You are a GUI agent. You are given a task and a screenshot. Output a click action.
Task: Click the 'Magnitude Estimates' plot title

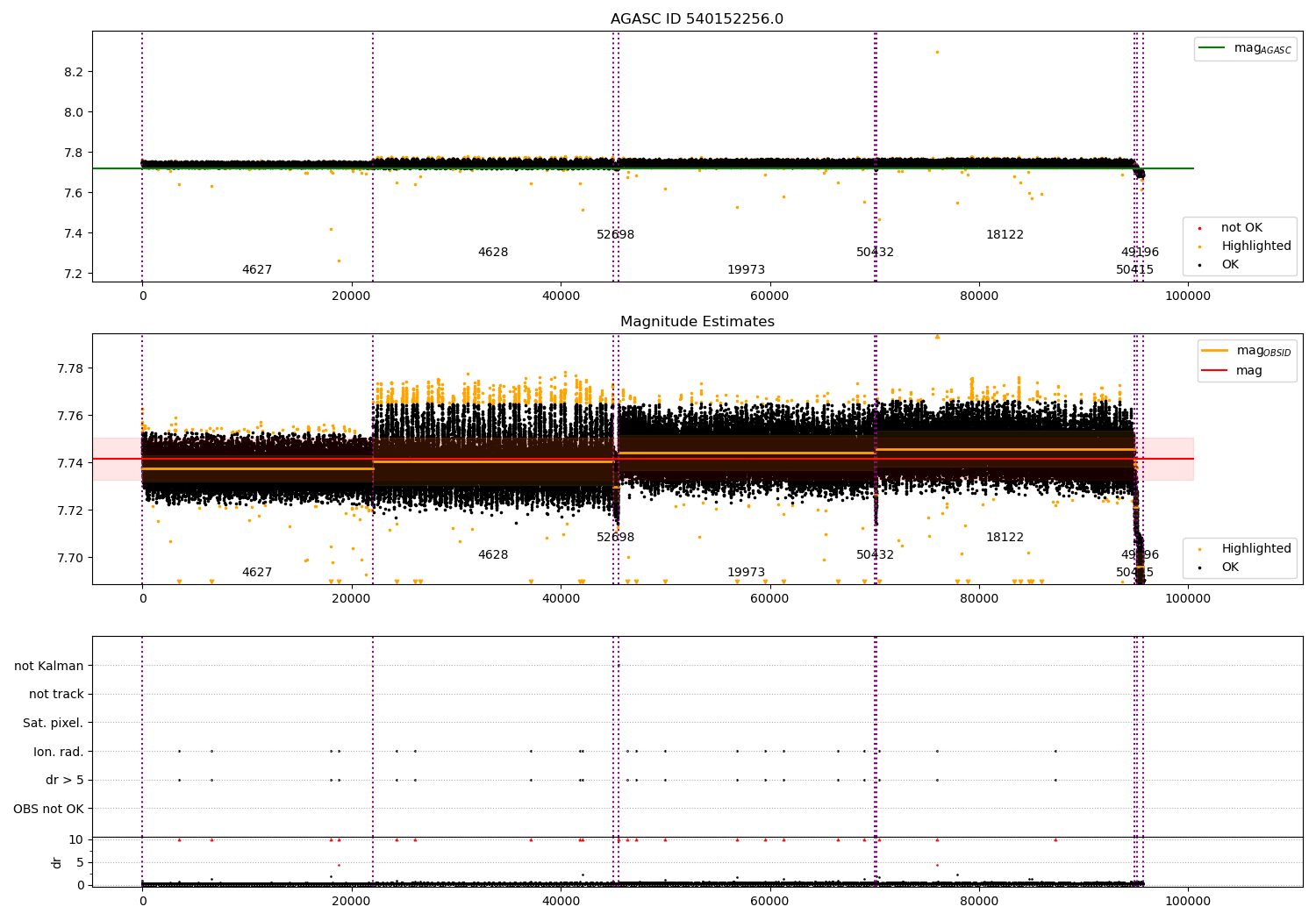(x=697, y=322)
